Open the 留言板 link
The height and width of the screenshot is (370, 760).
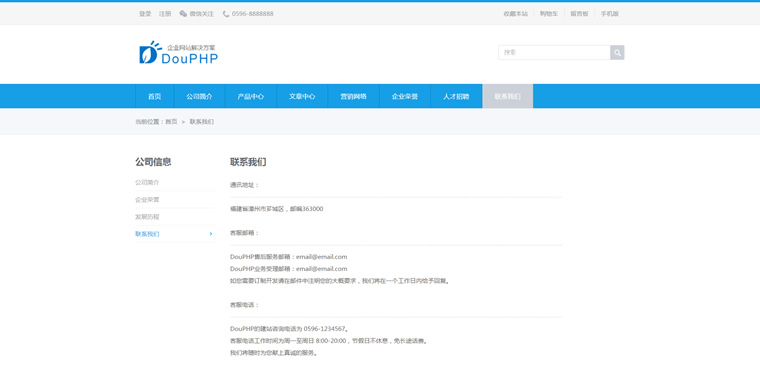579,14
